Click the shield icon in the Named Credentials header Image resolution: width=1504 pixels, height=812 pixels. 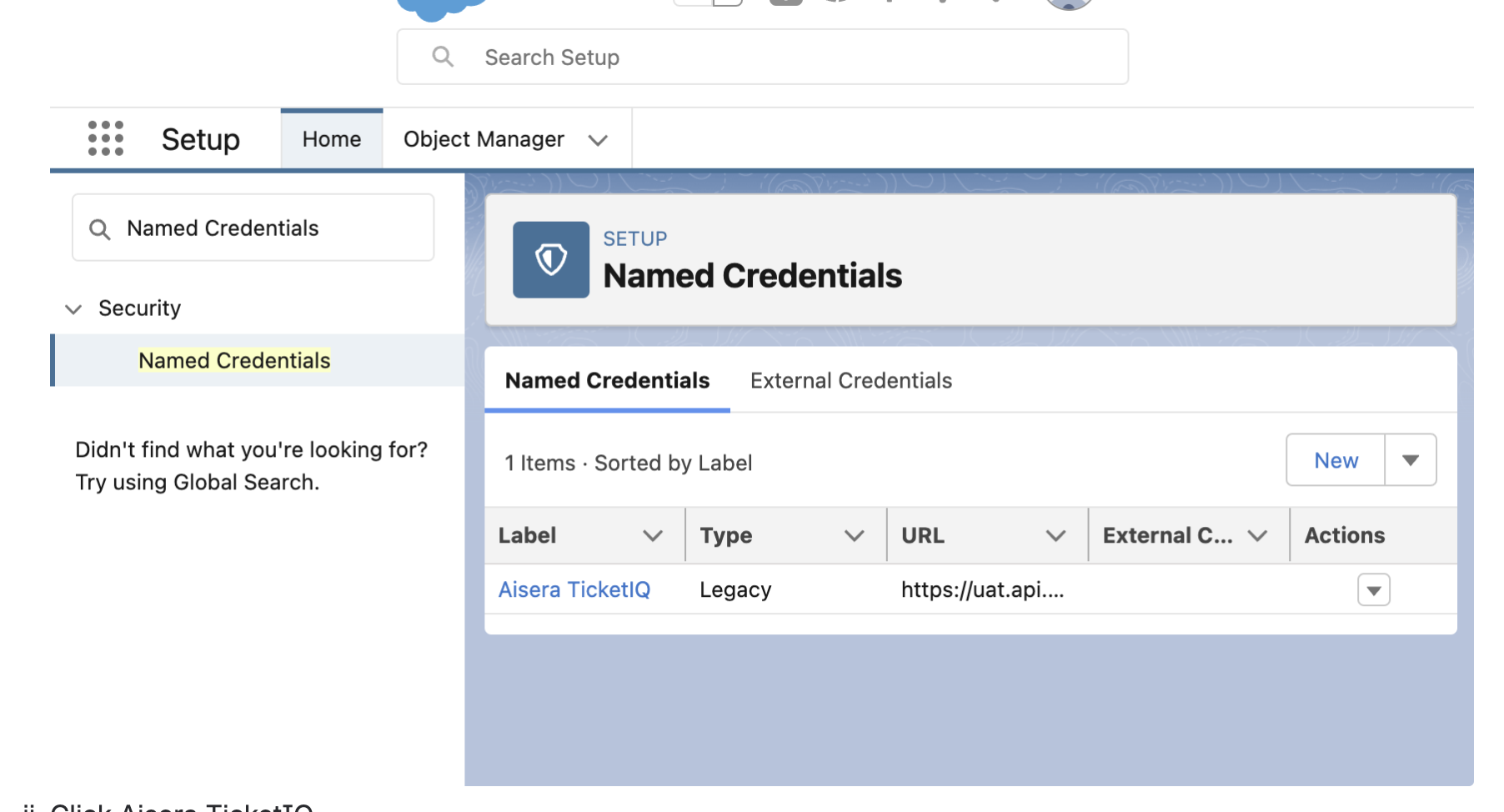point(550,259)
